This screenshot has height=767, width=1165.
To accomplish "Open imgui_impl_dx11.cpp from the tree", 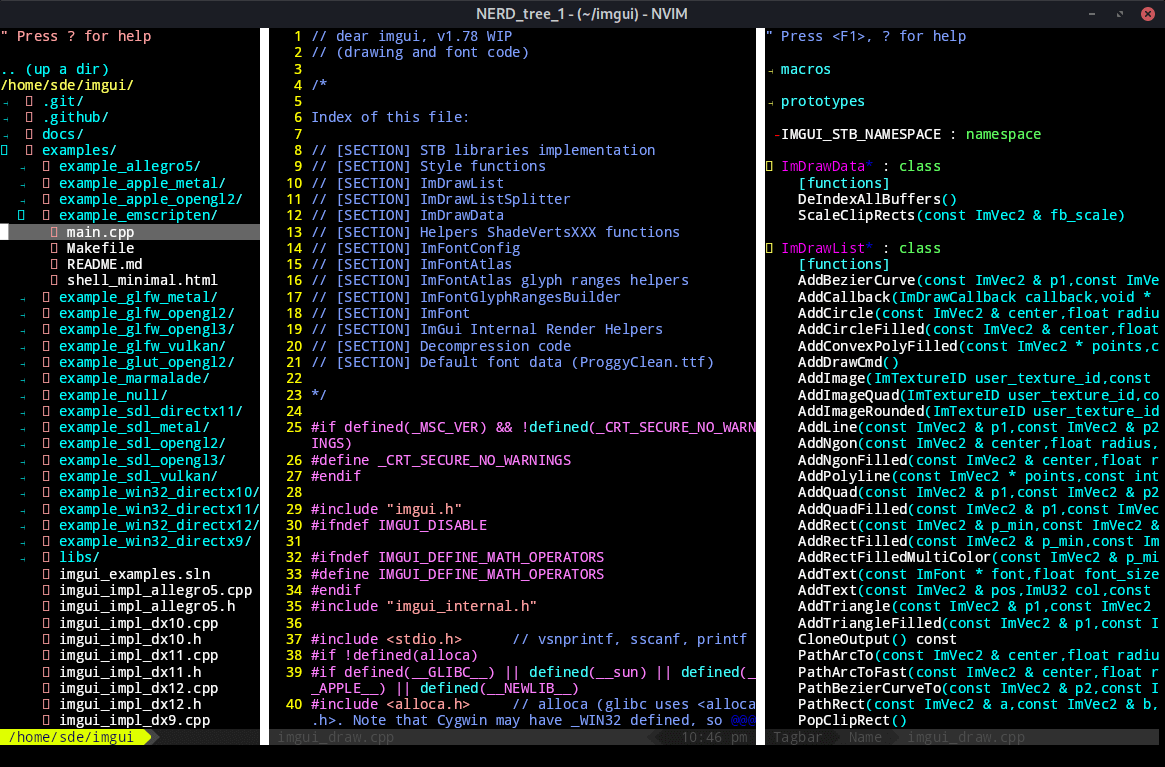I will 139,656.
